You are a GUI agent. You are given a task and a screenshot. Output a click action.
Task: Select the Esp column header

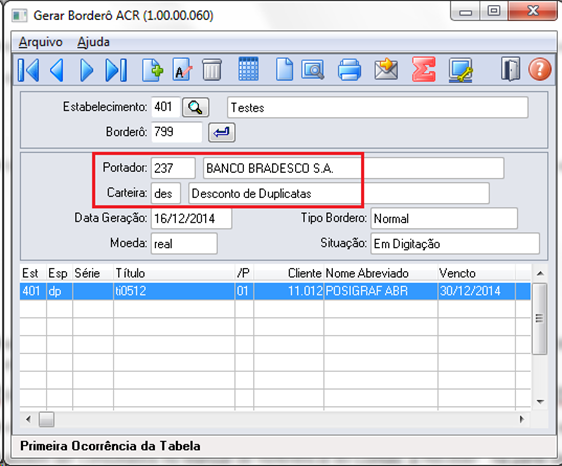coord(59,273)
